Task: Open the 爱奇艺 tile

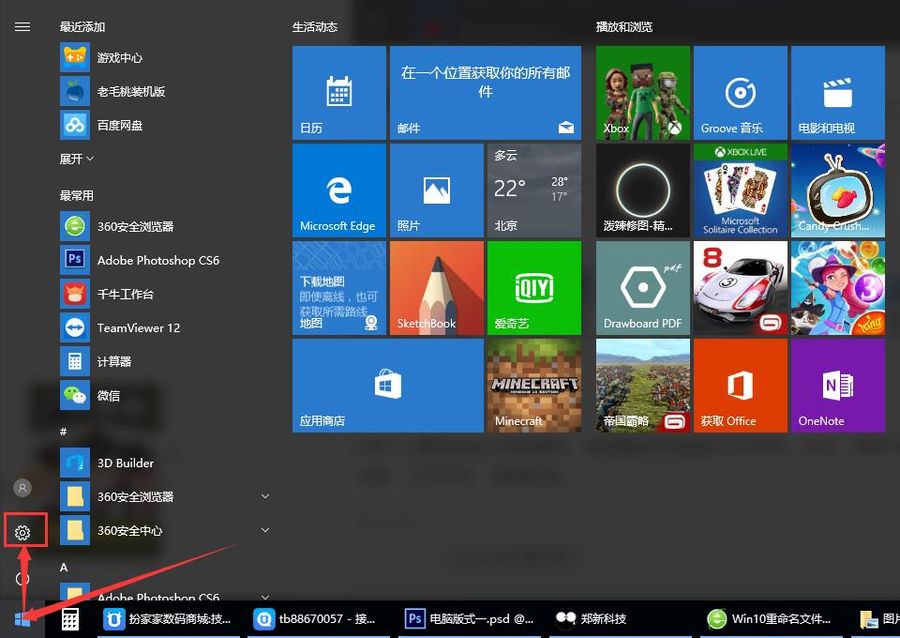Action: [x=534, y=288]
